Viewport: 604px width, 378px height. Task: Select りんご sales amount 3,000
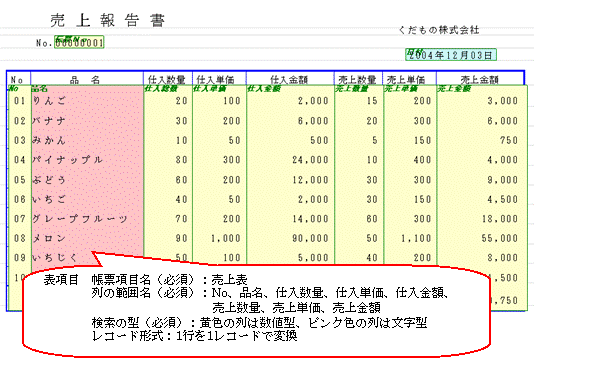503,101
